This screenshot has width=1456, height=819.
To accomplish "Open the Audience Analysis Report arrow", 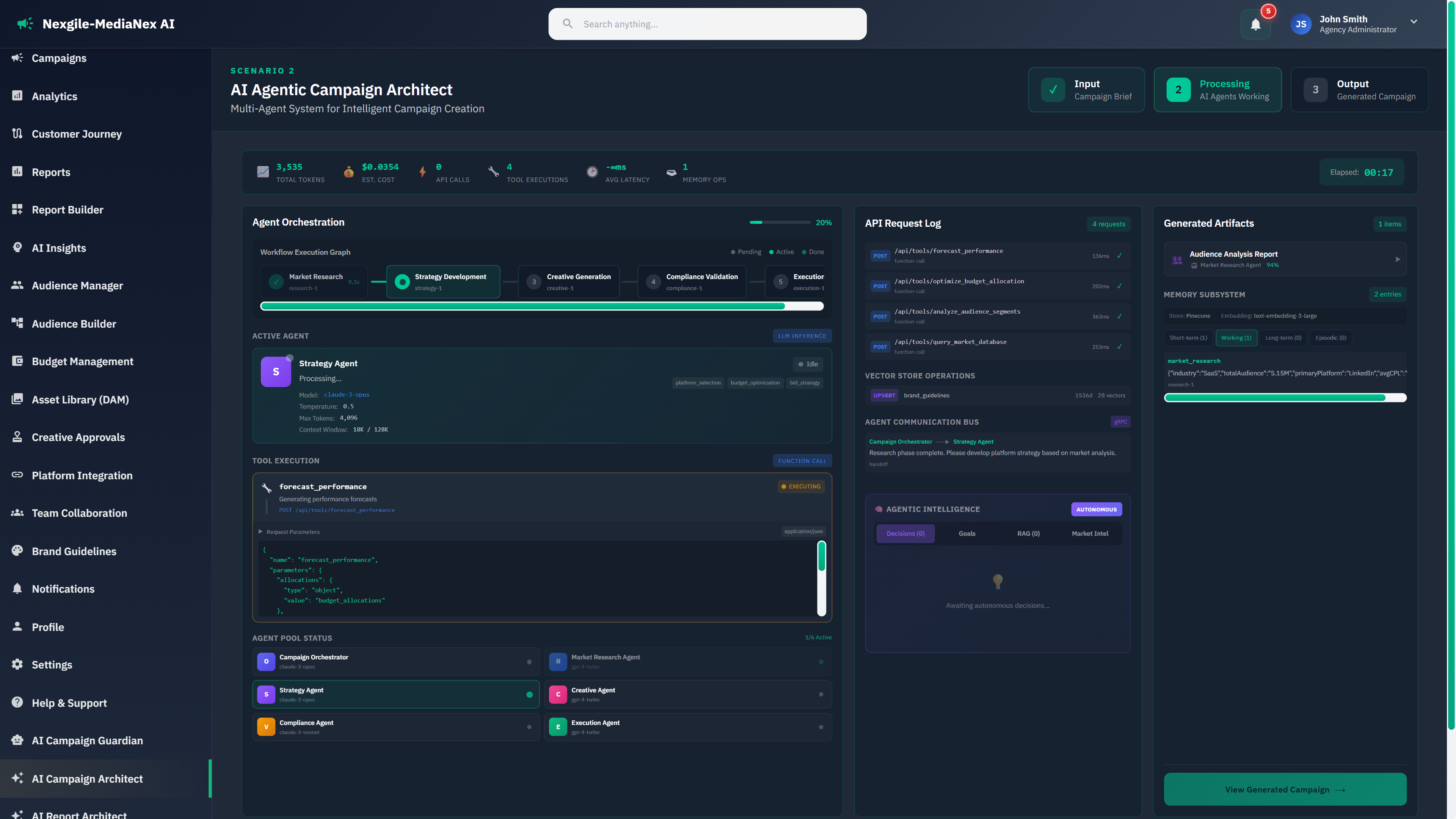I will coord(1398,259).
